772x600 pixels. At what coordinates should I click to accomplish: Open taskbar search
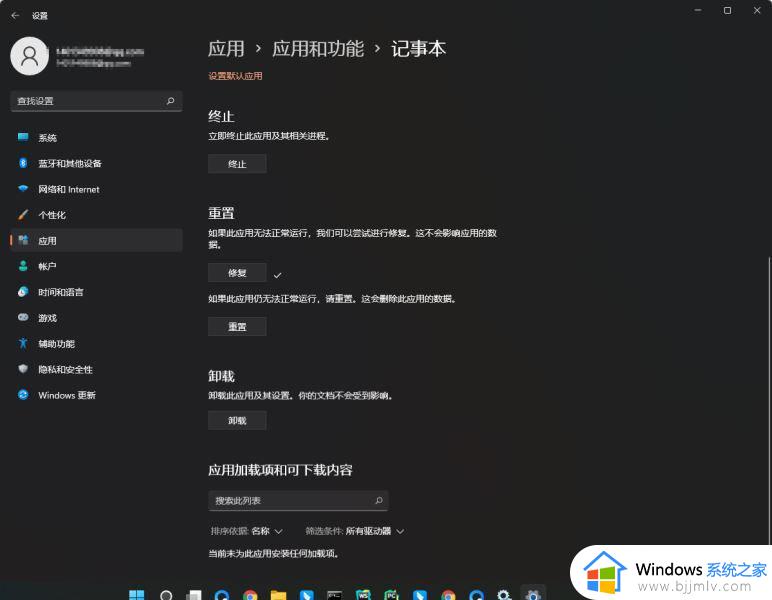(166, 595)
